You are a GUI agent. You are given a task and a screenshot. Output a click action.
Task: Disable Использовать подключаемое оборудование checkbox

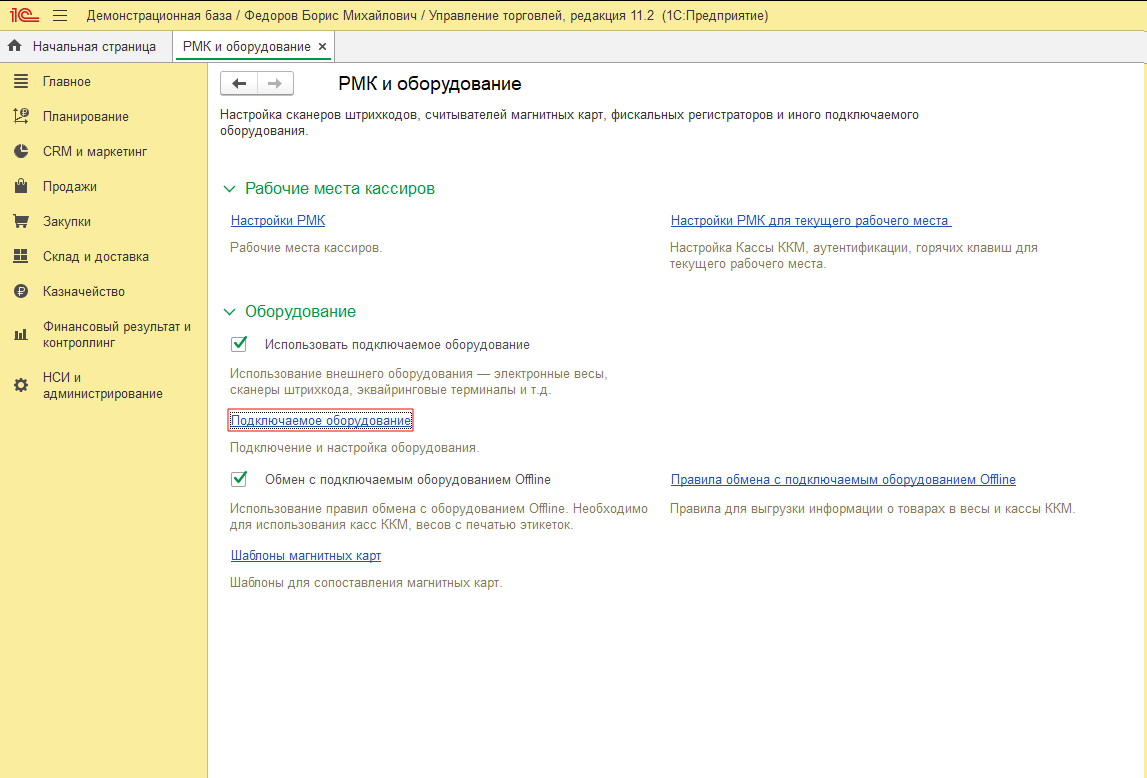pyautogui.click(x=239, y=344)
